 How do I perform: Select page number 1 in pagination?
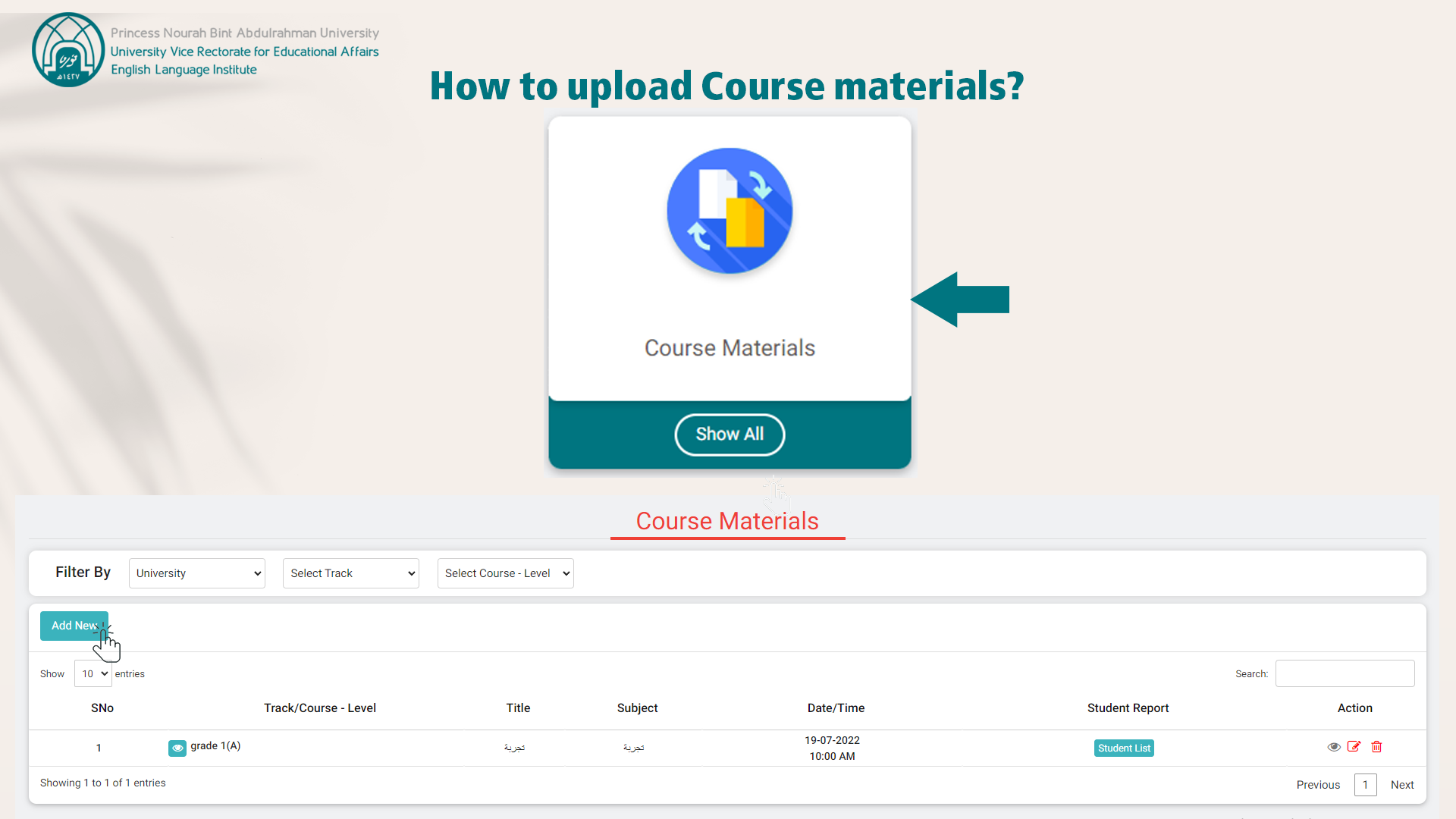(x=1365, y=785)
